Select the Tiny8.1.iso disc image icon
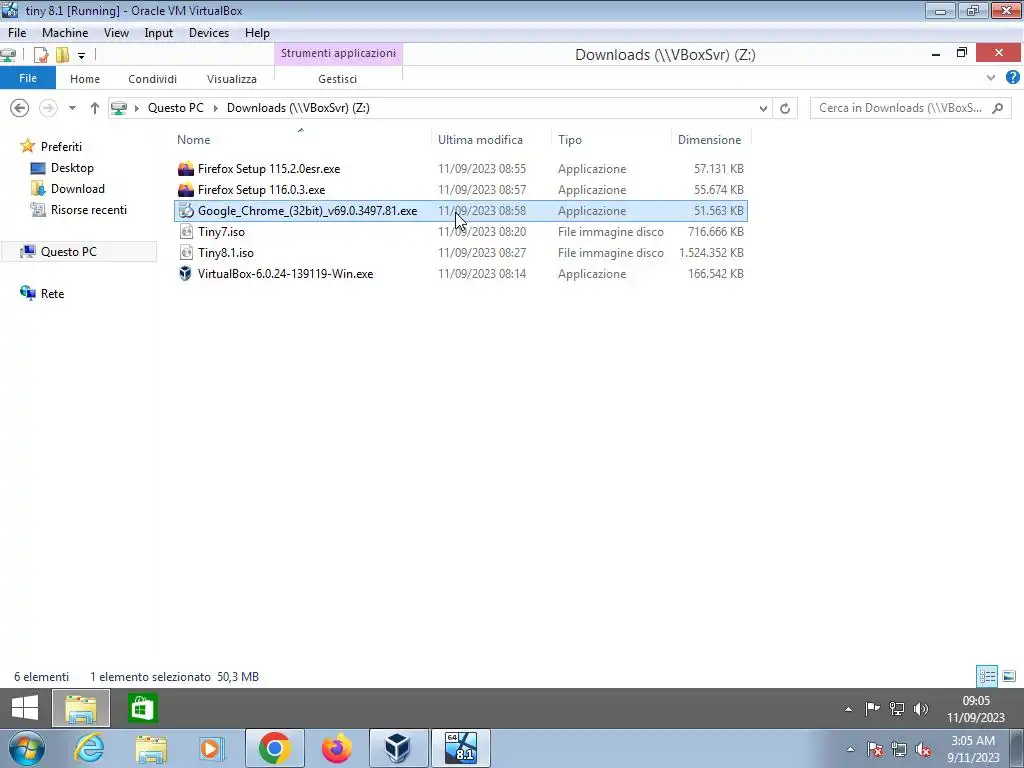The height and width of the screenshot is (768, 1024). click(186, 252)
